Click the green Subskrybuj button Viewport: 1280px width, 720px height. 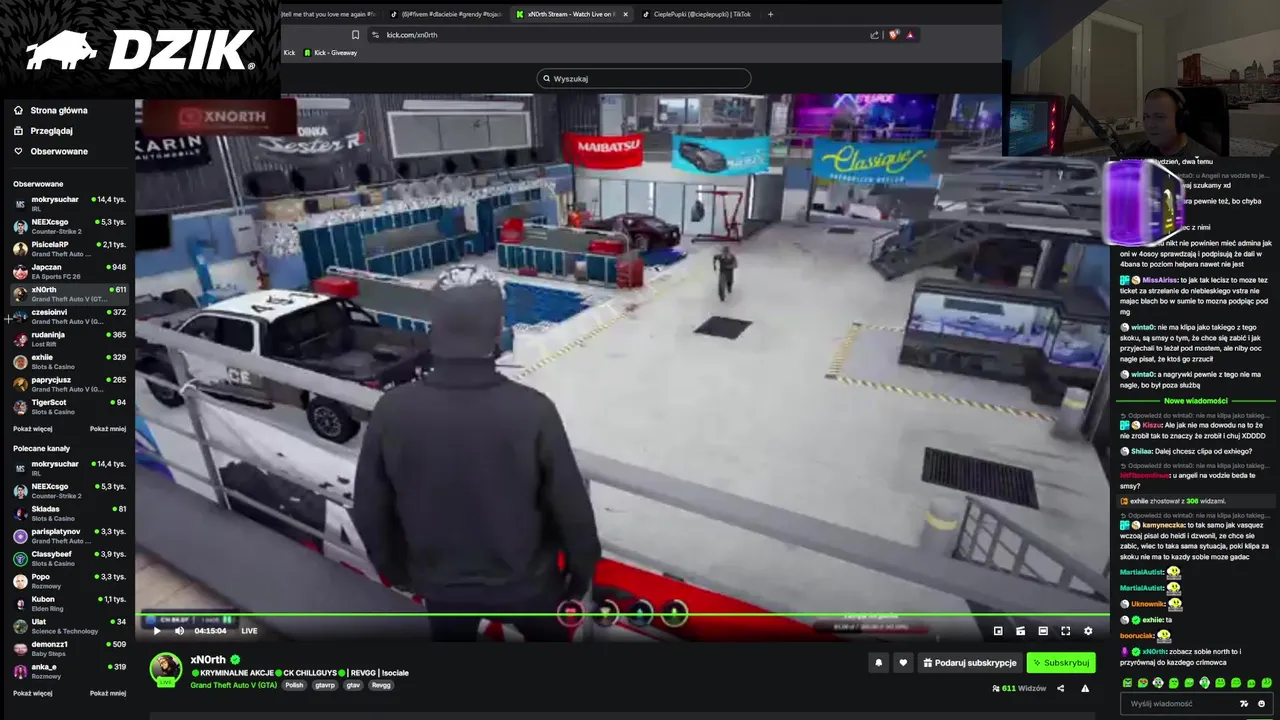(x=1061, y=662)
